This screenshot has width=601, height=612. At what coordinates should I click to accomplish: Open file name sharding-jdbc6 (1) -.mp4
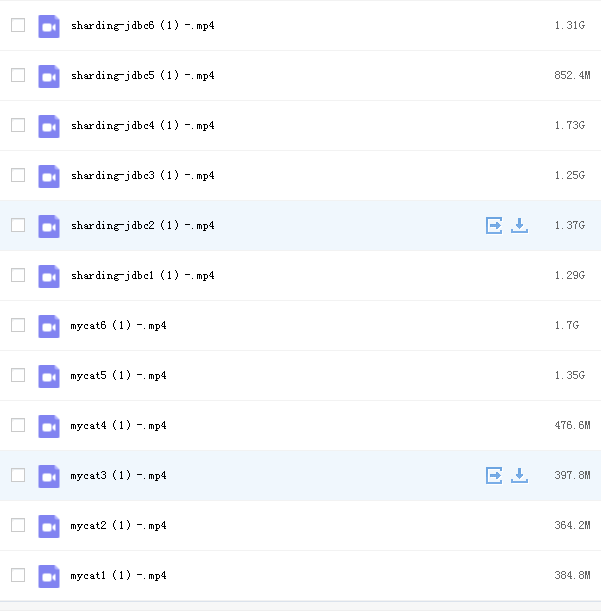point(142,26)
